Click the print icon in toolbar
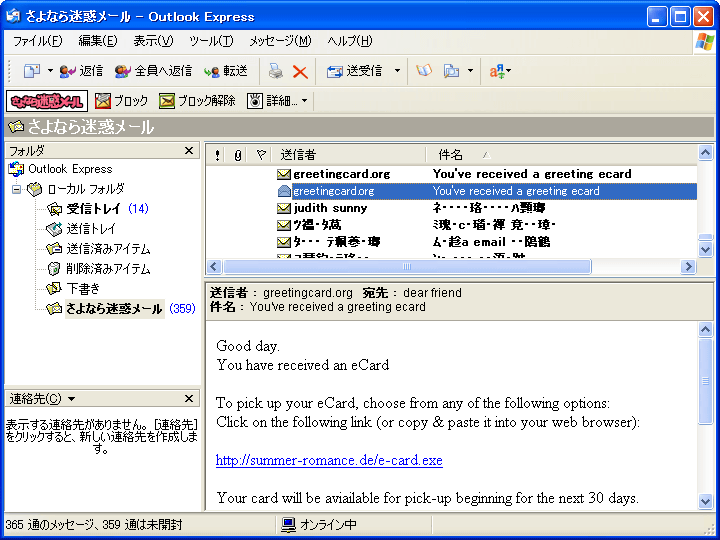The height and width of the screenshot is (540, 720). [x=276, y=71]
